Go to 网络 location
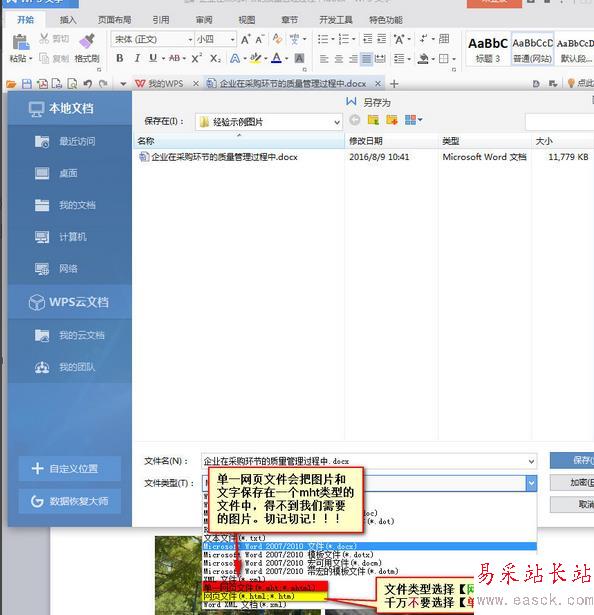 pyautogui.click(x=70, y=269)
